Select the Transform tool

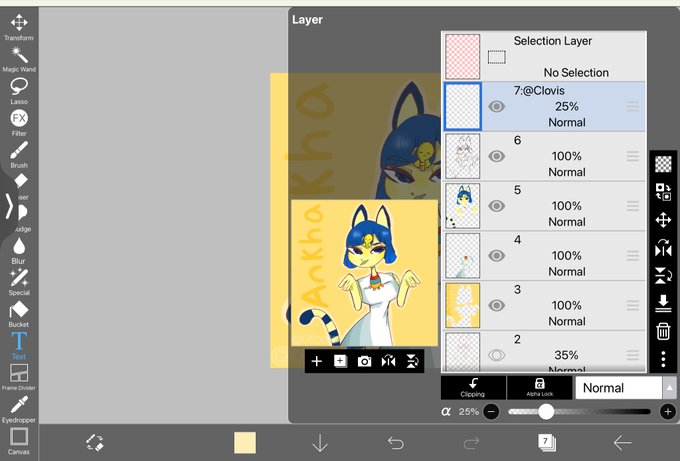pyautogui.click(x=19, y=27)
